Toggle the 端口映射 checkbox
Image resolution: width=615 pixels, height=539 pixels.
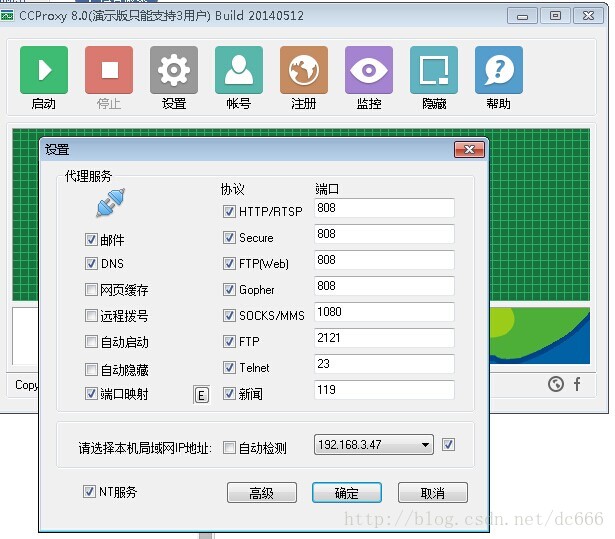(91, 393)
